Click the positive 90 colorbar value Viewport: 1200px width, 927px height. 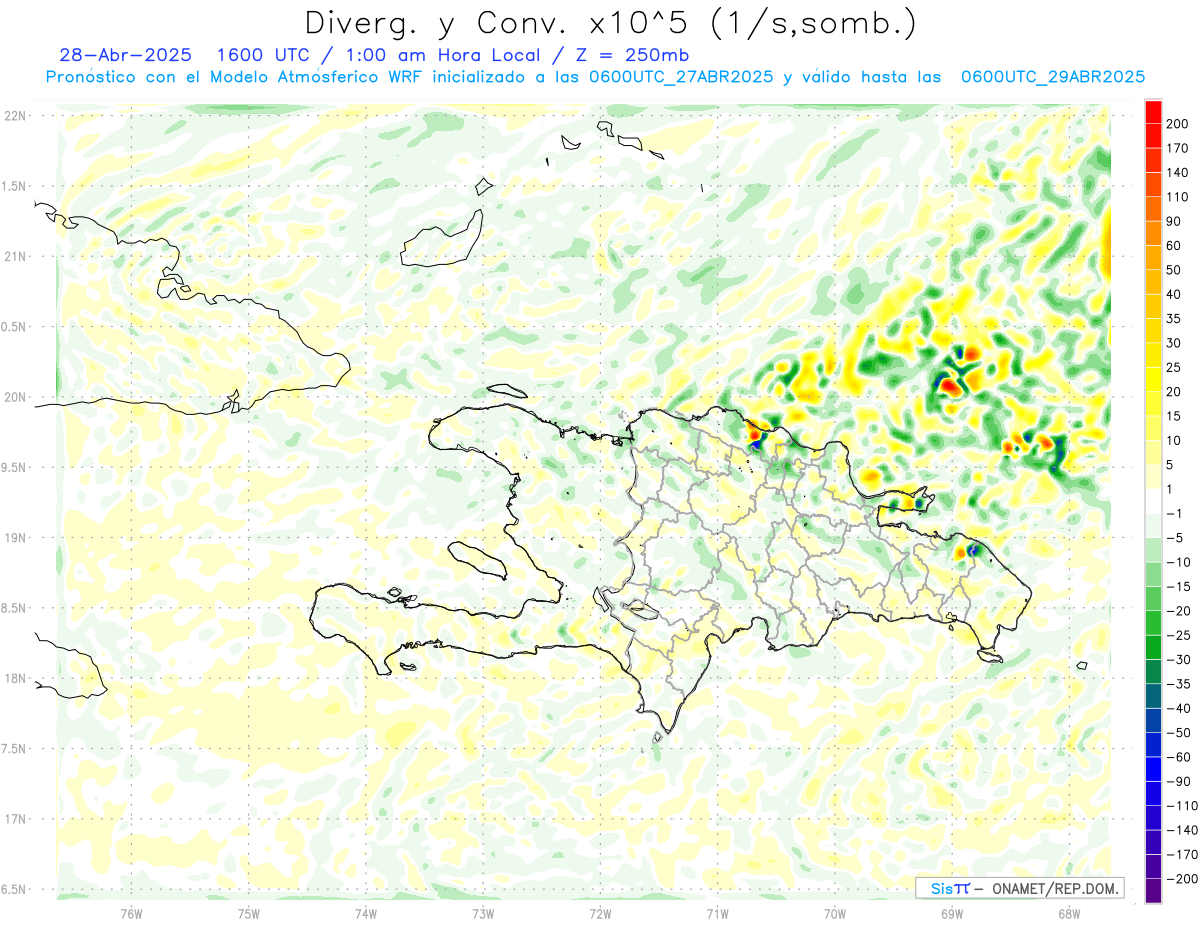[1174, 221]
